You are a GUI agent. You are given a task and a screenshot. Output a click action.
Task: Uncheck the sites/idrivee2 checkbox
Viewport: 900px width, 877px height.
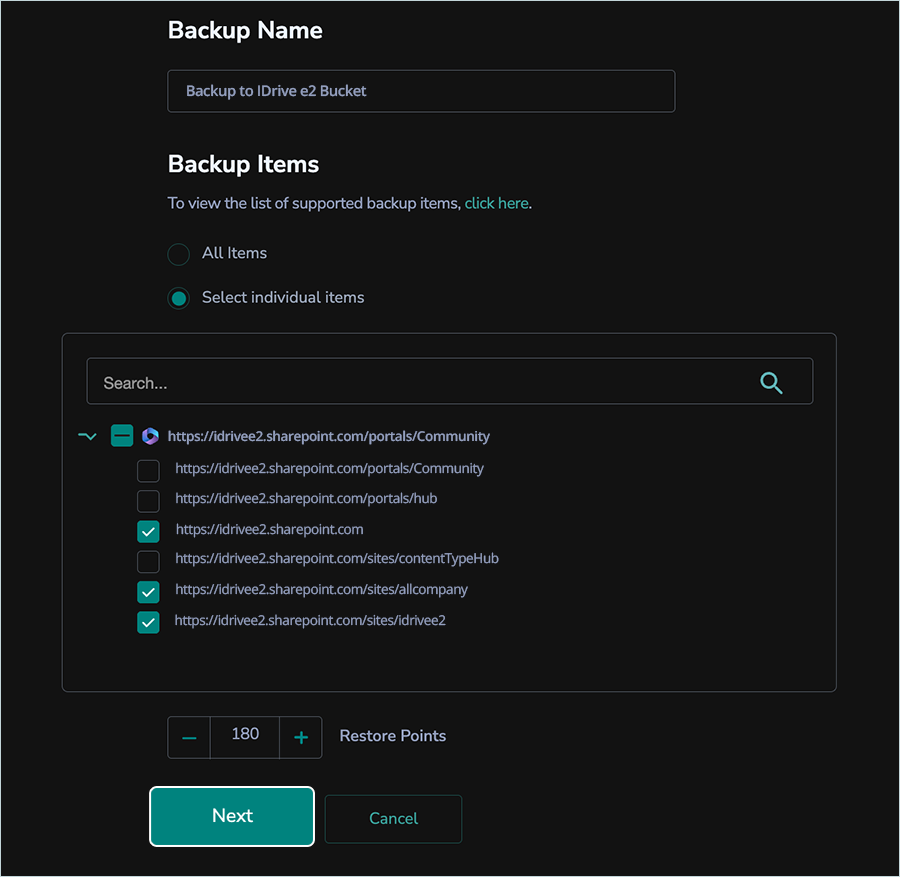148,622
